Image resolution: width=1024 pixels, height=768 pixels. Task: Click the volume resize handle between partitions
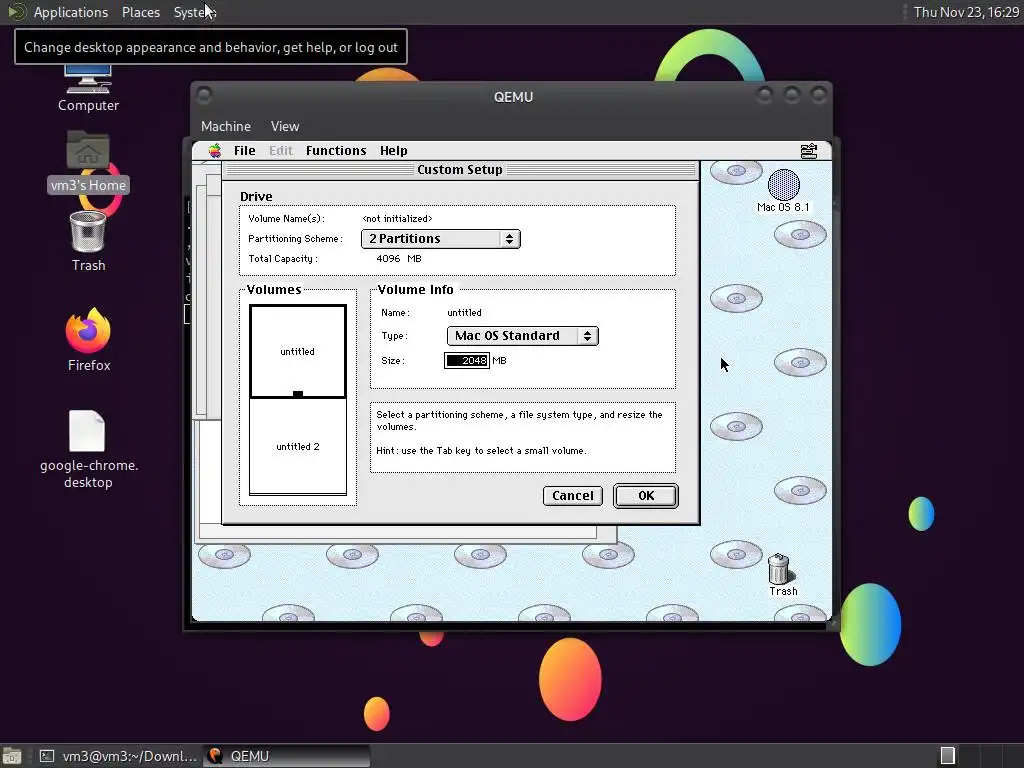coord(298,394)
